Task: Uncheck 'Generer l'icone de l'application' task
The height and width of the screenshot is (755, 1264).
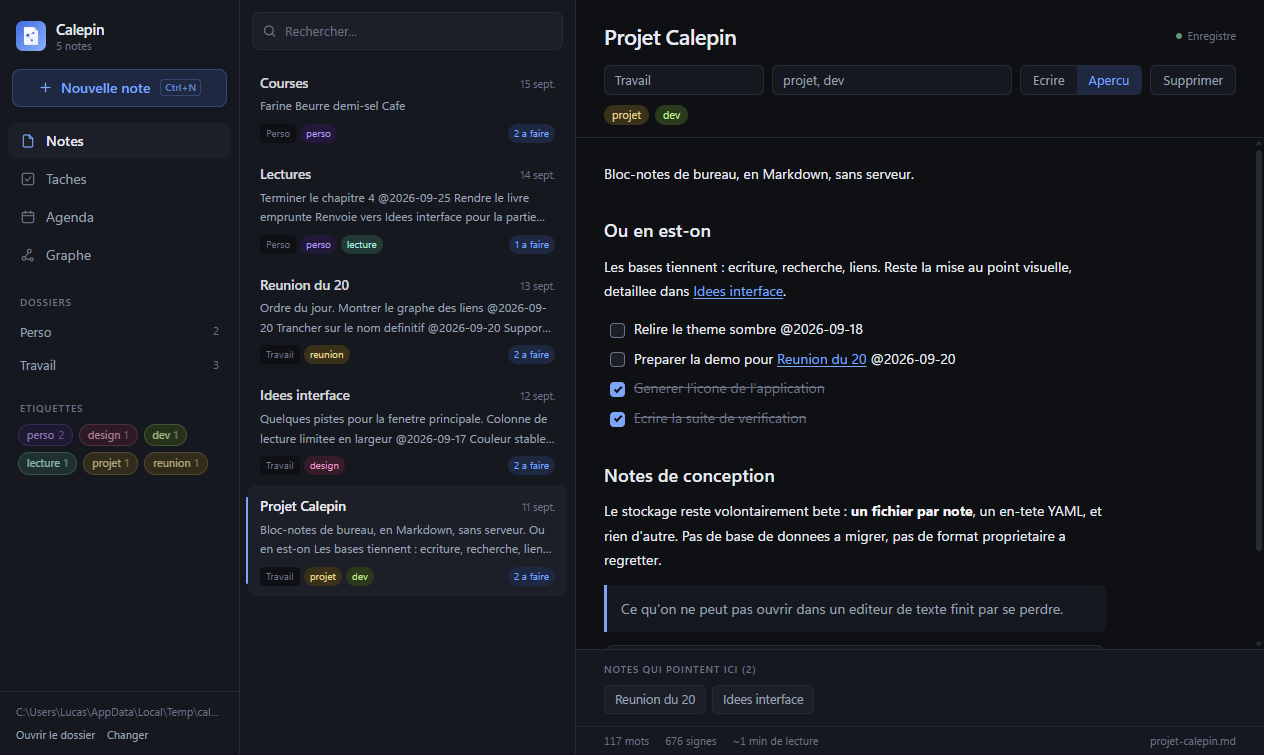Action: [618, 389]
